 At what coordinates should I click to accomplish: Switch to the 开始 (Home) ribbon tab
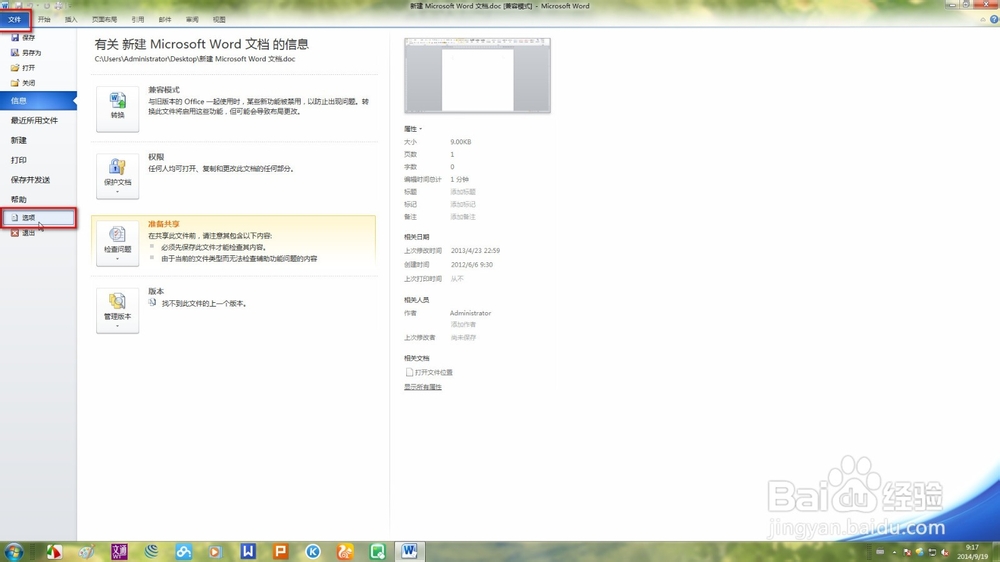44,20
